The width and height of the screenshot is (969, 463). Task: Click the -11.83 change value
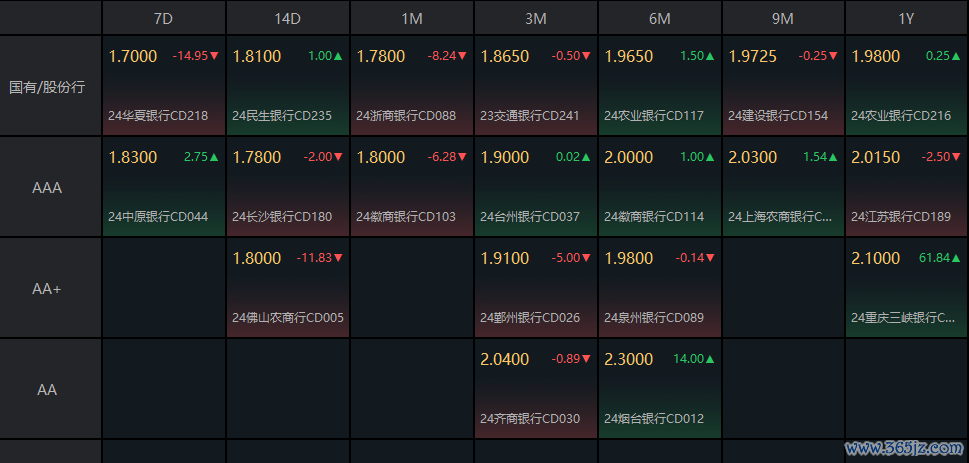tap(315, 258)
